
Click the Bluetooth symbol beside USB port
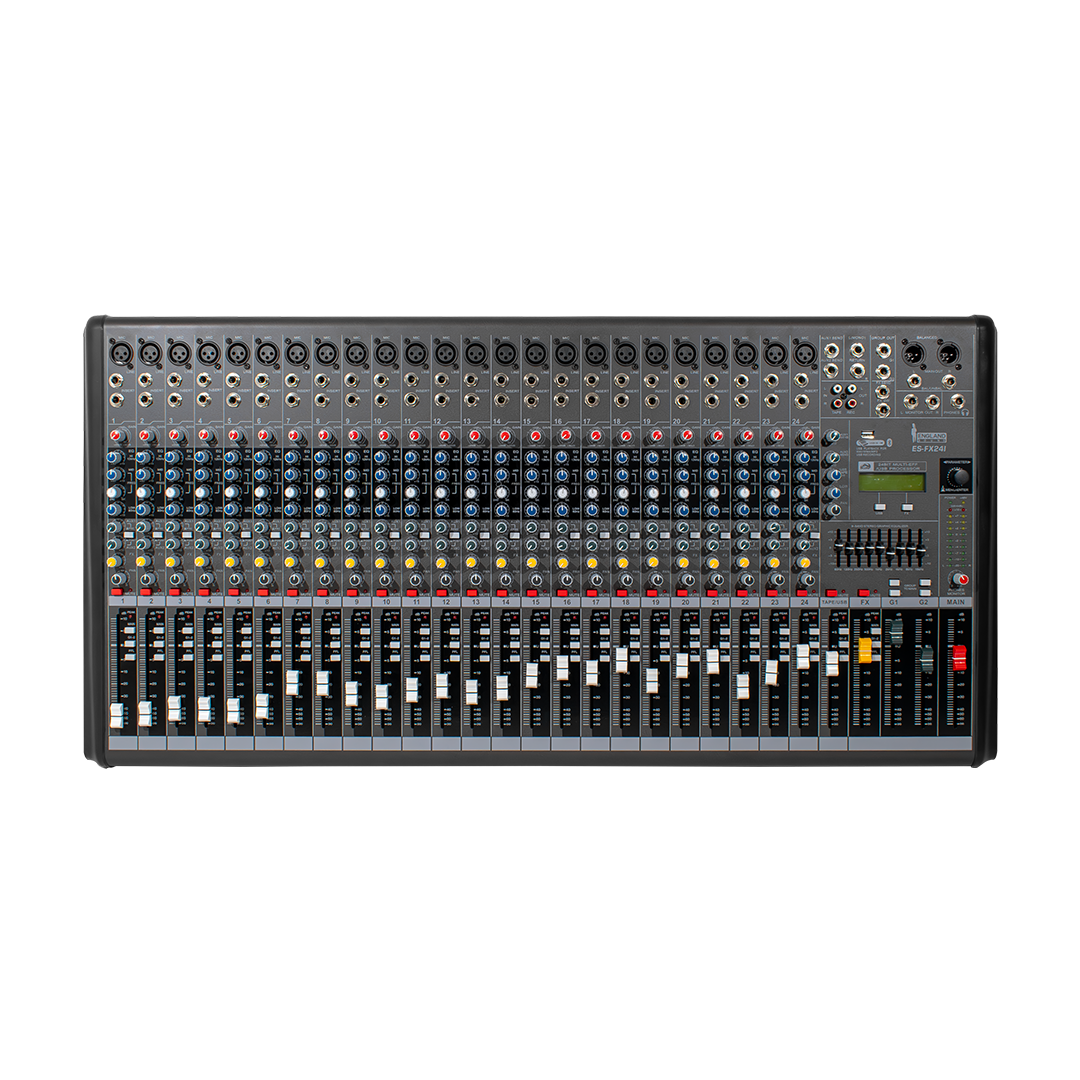[889, 442]
